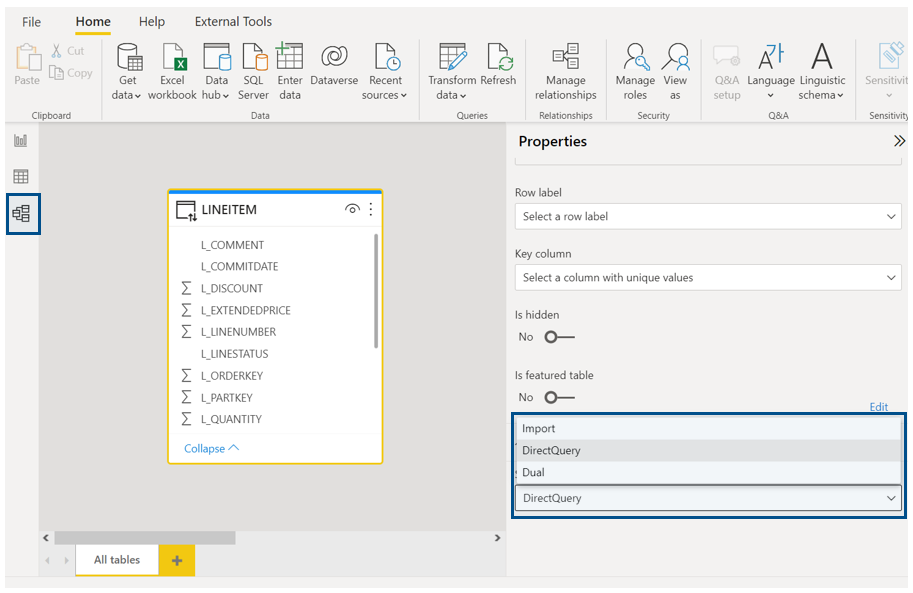Viewport: 913px width, 593px height.
Task: Click the Copy icon
Action: 56,73
